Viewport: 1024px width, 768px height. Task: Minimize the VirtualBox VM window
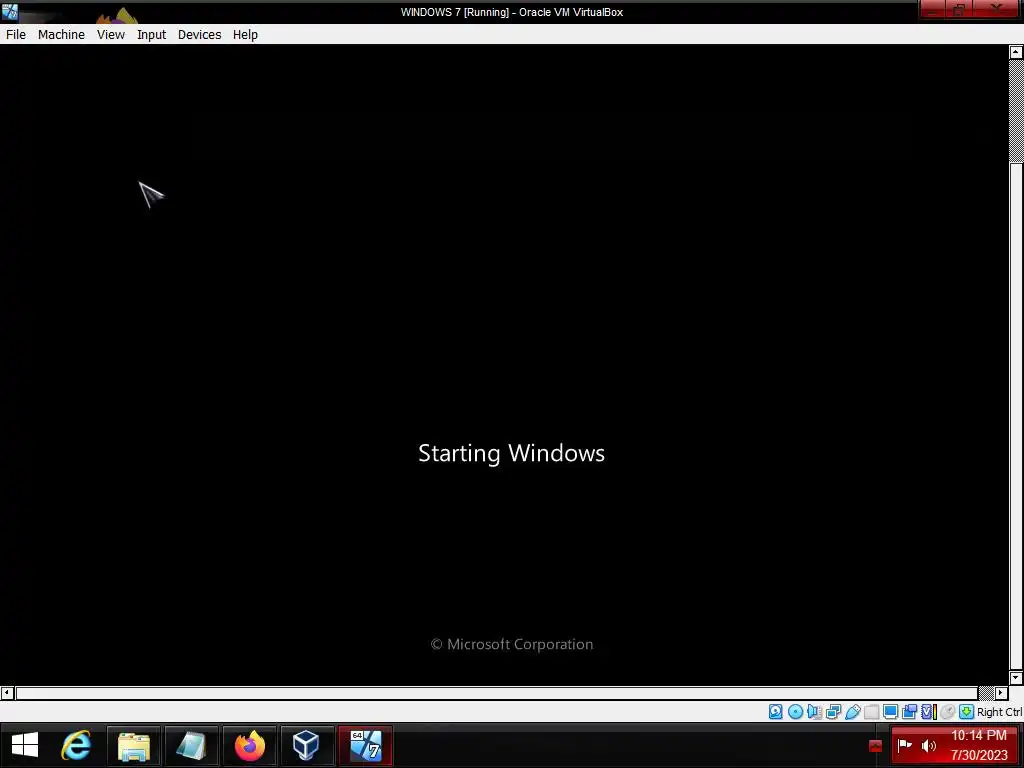coord(933,10)
